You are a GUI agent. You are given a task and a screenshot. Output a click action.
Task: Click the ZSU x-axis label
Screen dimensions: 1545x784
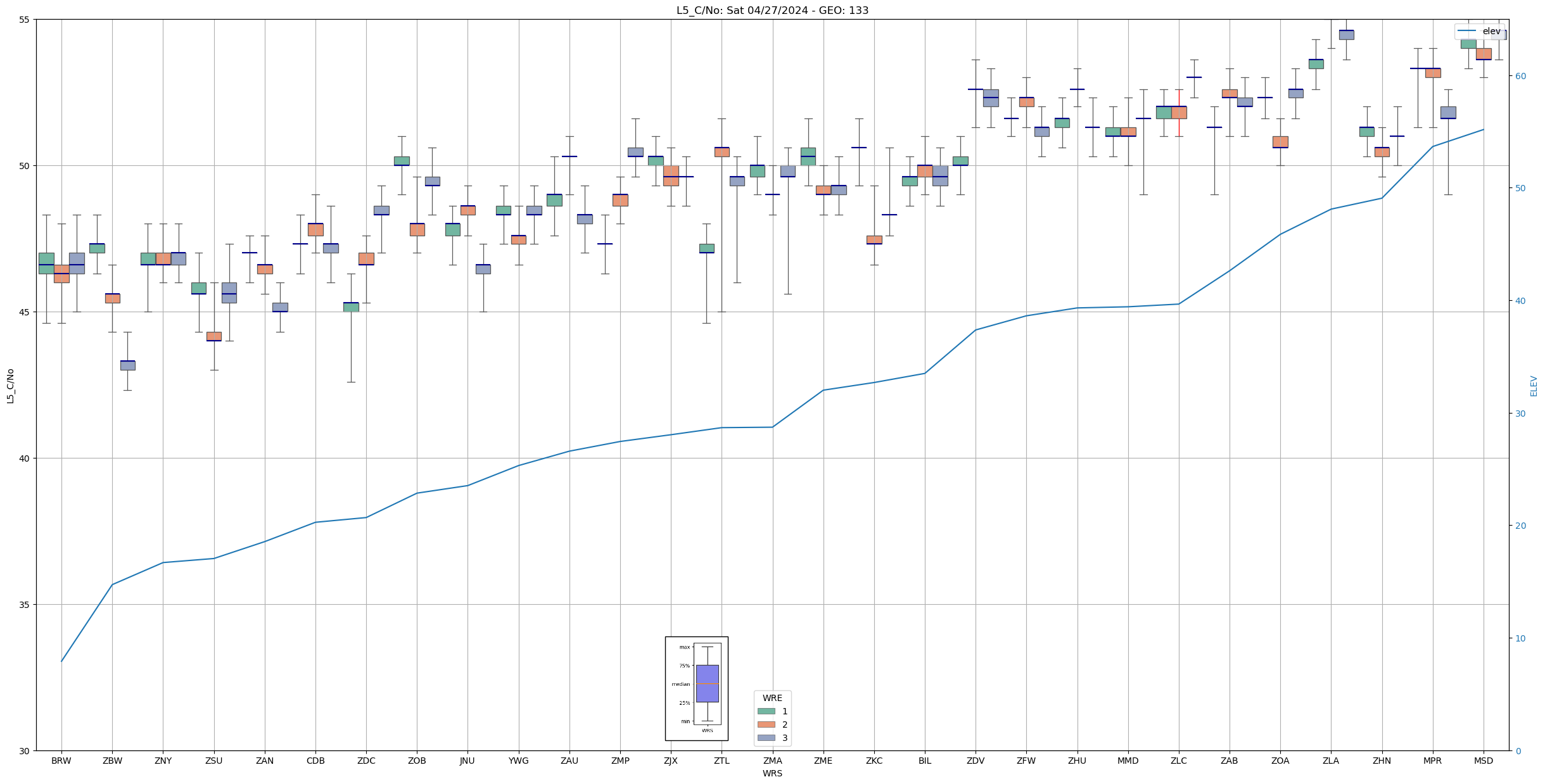[x=214, y=761]
